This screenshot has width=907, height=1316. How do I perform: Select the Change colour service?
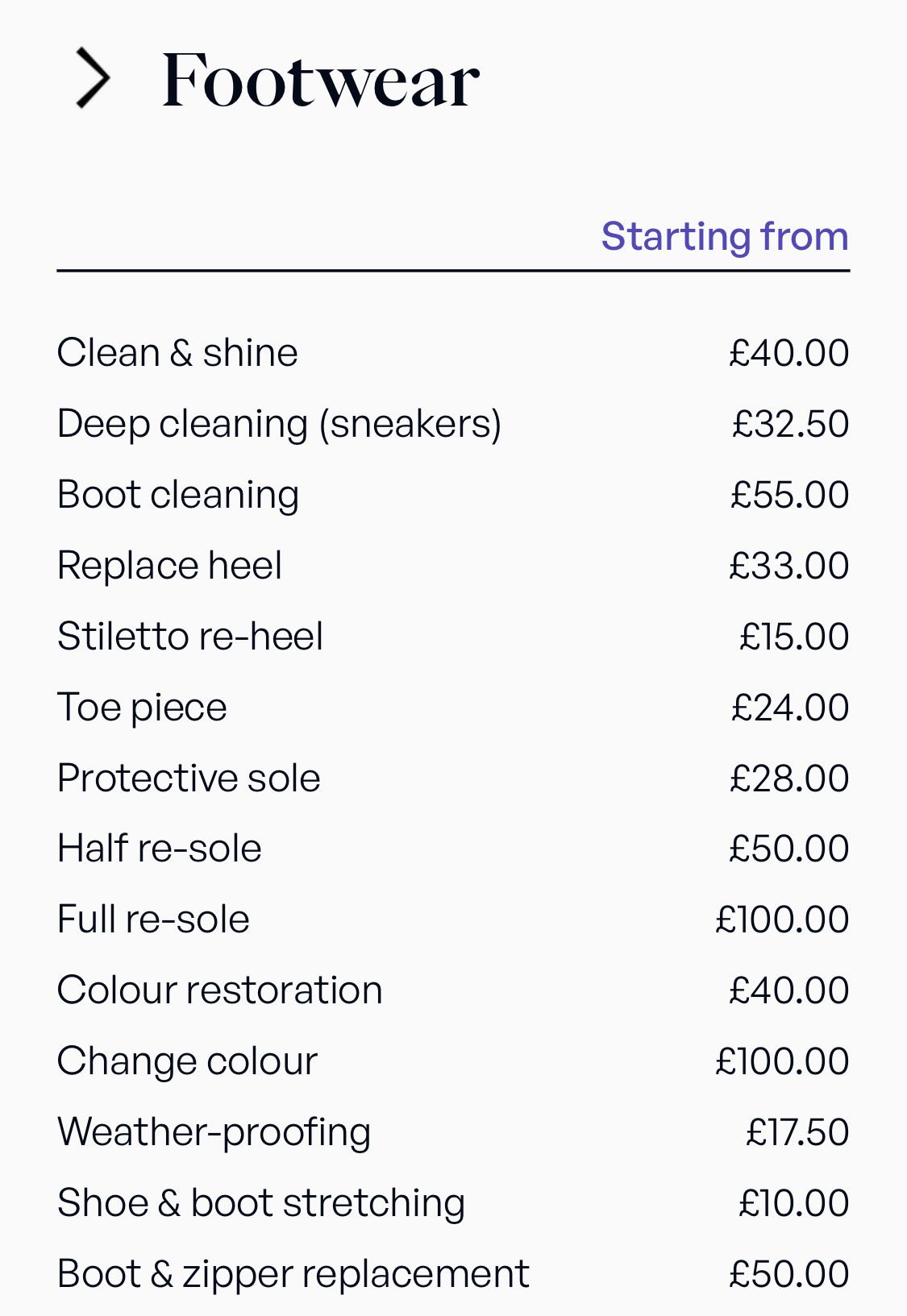pos(453,1061)
